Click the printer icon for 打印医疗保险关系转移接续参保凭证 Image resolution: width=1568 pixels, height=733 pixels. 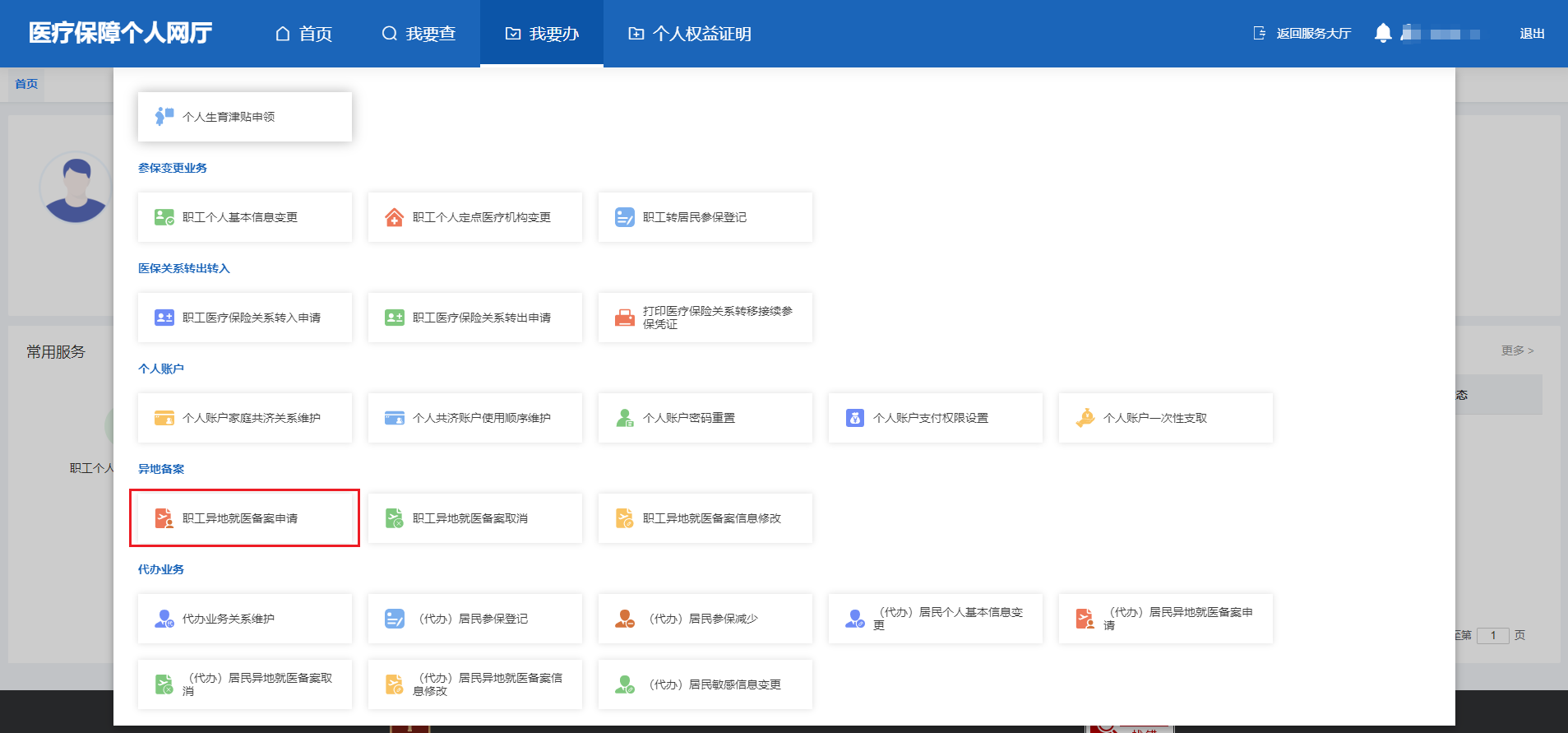625,318
